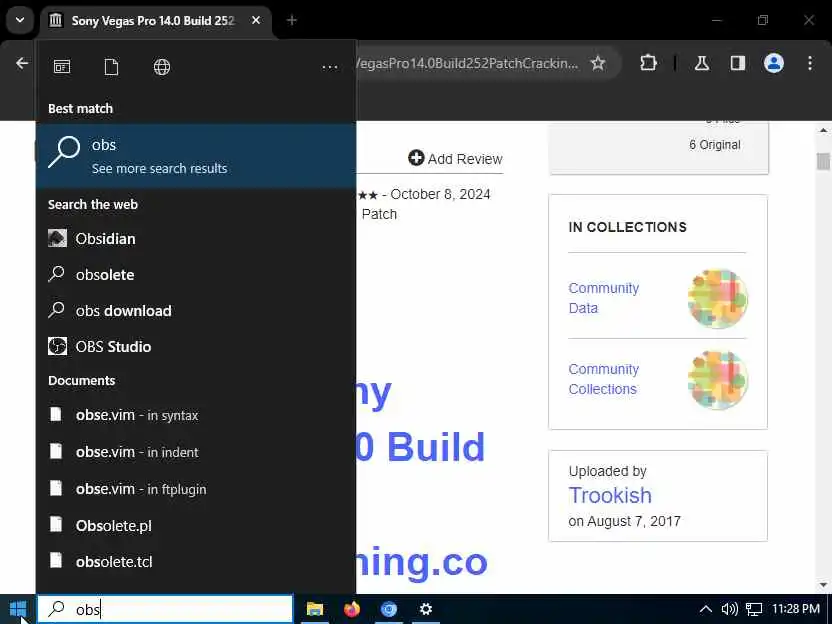Click the address bar URL text

click(x=468, y=64)
